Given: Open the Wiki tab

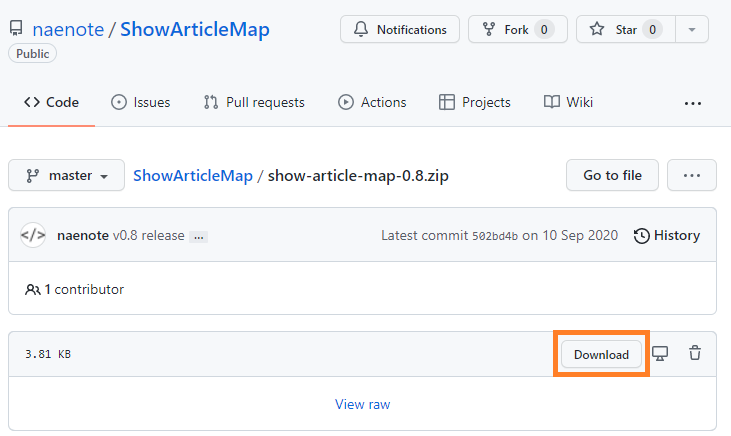Looking at the screenshot, I should point(569,102).
